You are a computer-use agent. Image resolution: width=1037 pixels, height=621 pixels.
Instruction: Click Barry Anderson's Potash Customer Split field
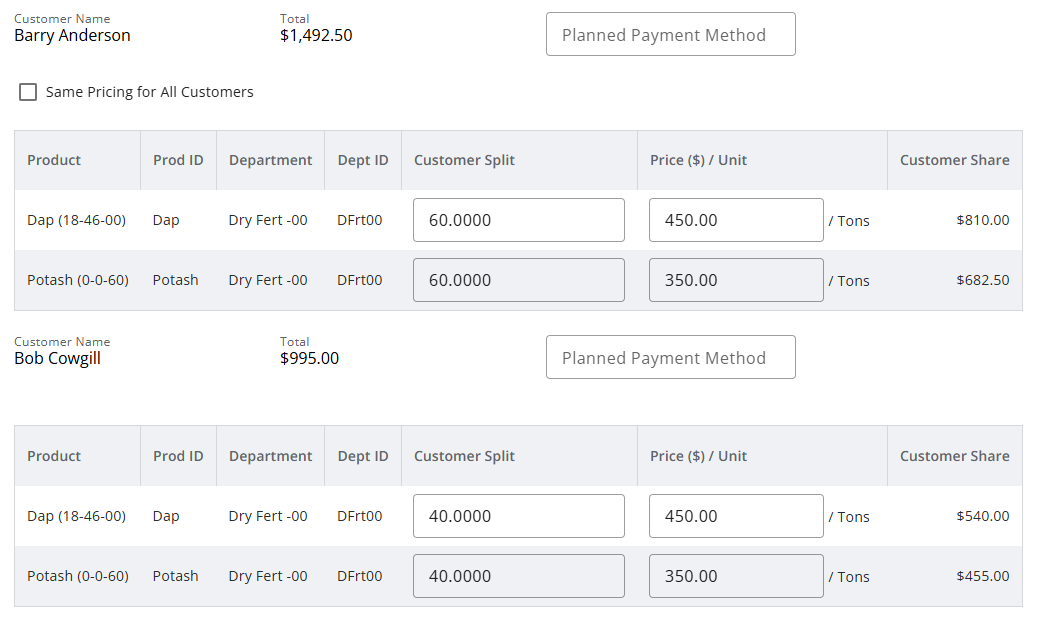[518, 280]
